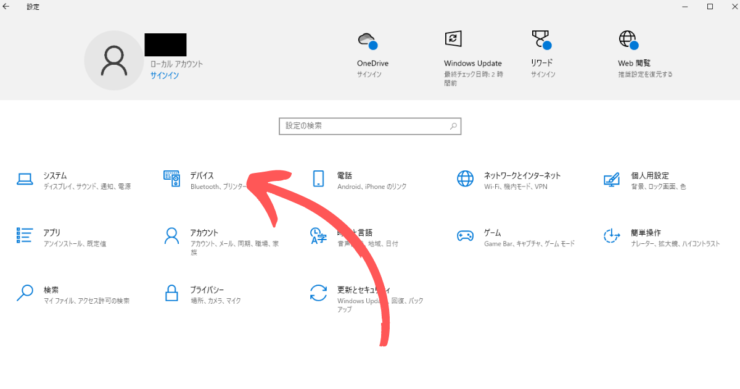The height and width of the screenshot is (389, 740).
Task: Click the ネットワークとインターネット globe icon
Action: 465,179
